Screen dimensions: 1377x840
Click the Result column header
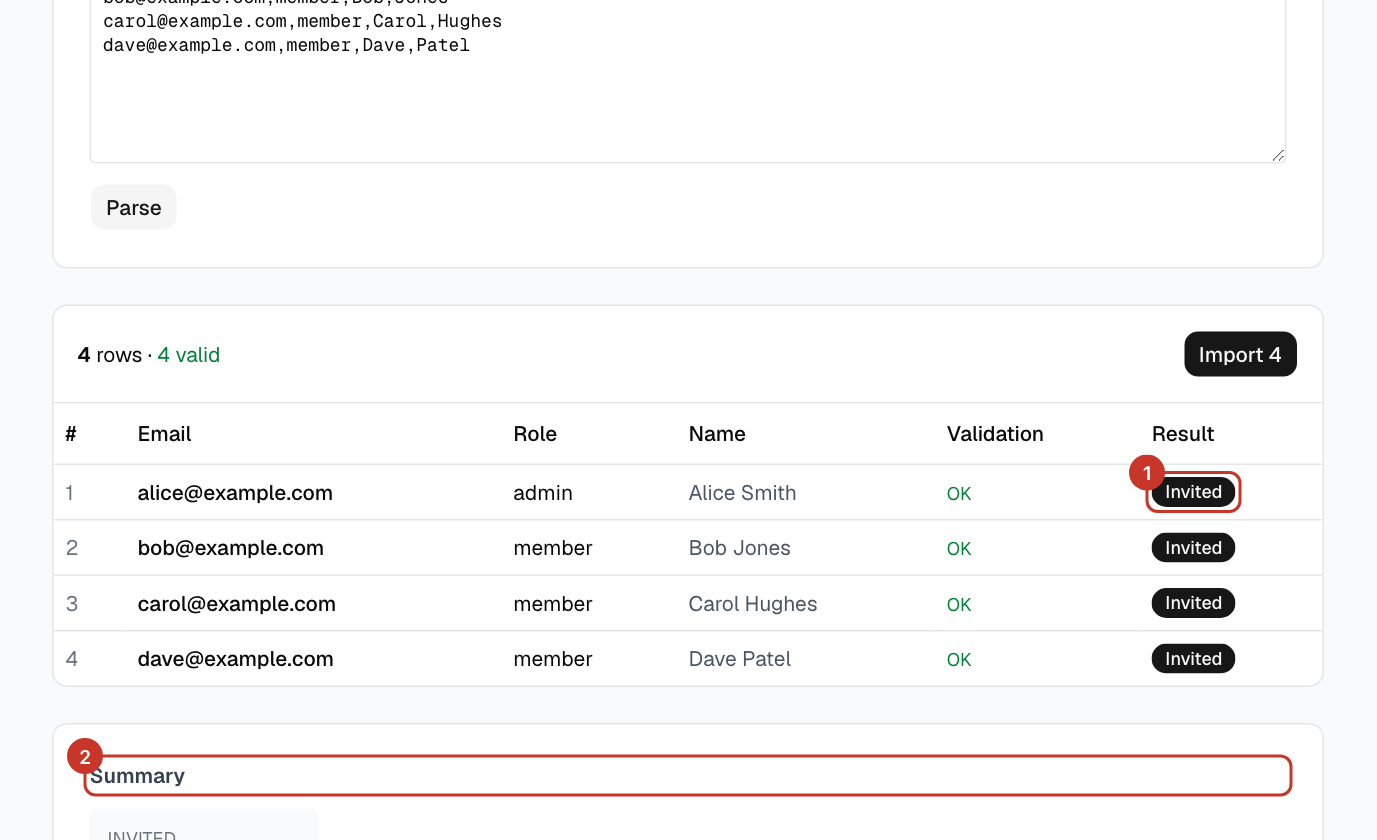(x=1183, y=434)
